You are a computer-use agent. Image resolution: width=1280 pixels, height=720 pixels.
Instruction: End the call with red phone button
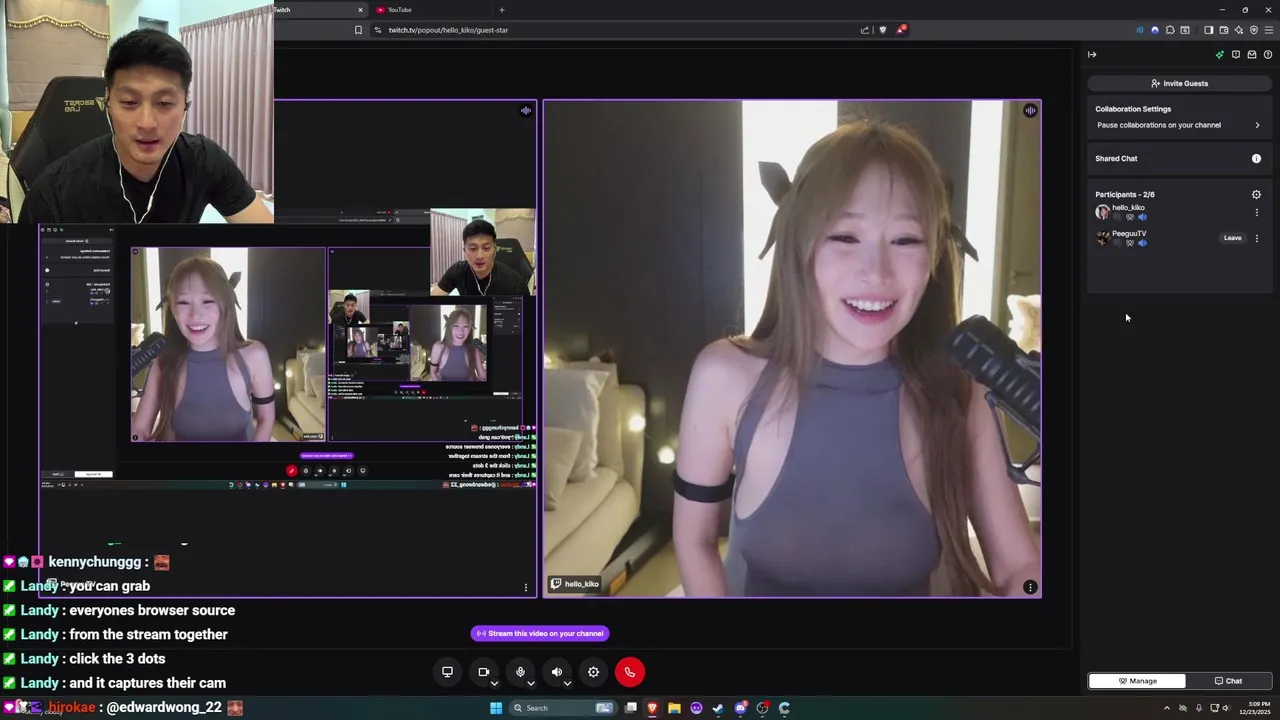[x=630, y=672]
